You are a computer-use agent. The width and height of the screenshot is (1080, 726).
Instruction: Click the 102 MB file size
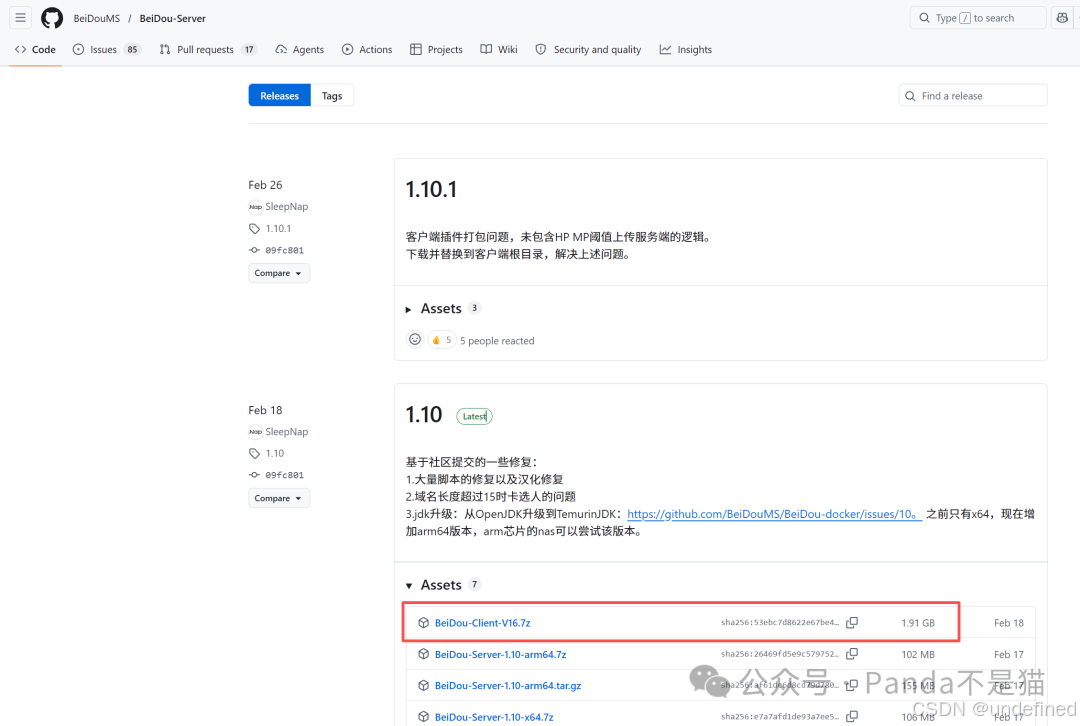(x=917, y=654)
